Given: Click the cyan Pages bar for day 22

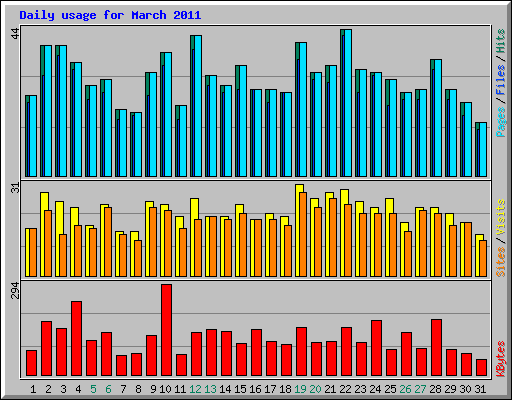Looking at the screenshot, I should (x=348, y=103).
